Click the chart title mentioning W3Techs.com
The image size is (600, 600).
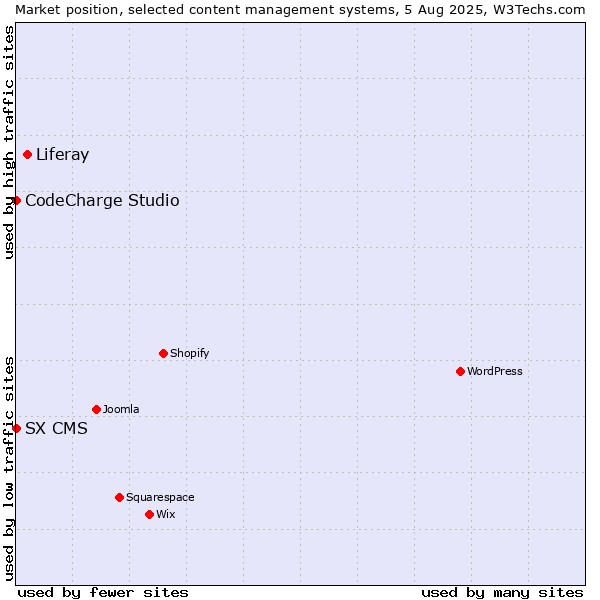click(300, 10)
